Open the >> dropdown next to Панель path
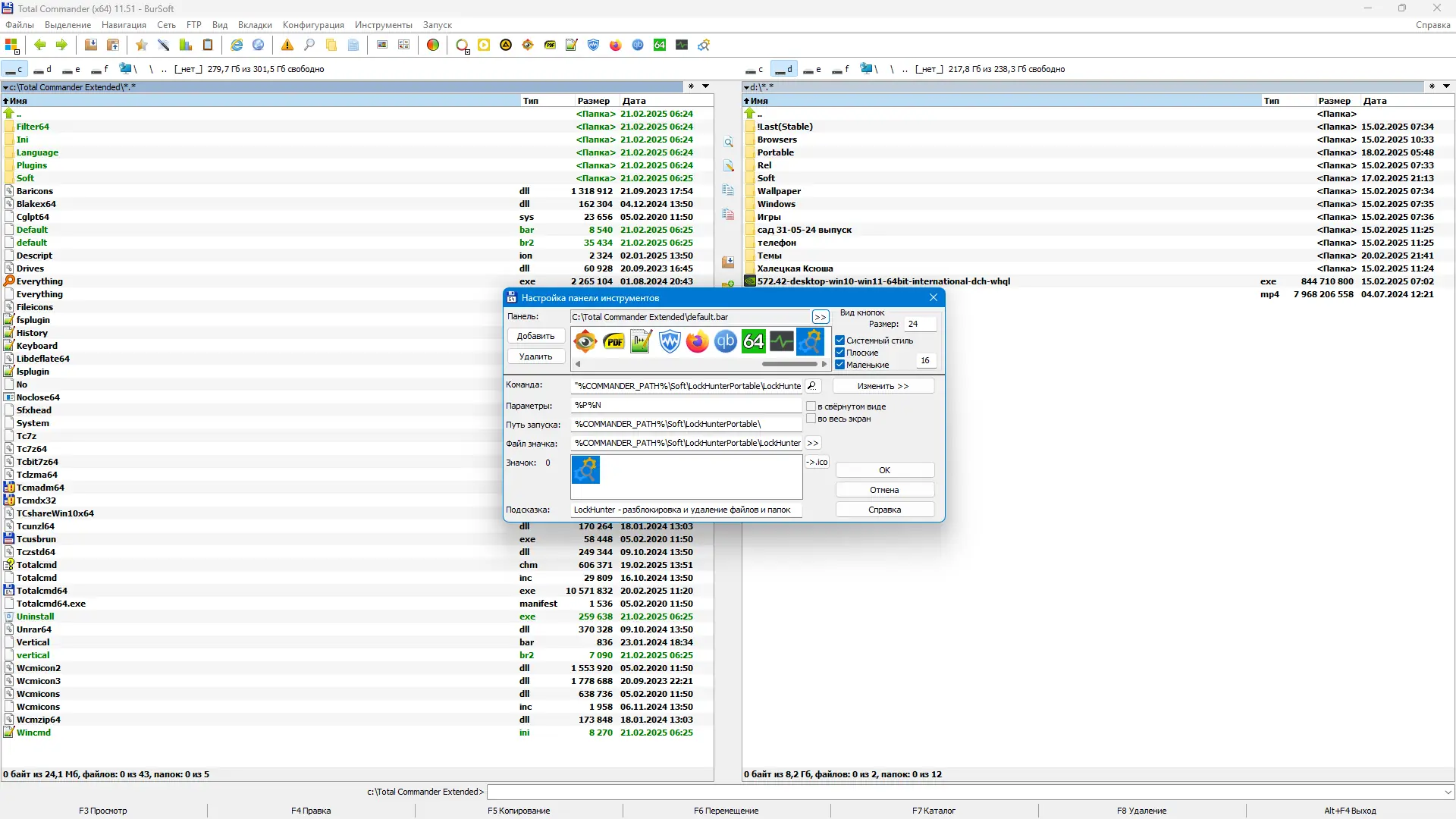This screenshot has width=1456, height=819. [x=819, y=316]
